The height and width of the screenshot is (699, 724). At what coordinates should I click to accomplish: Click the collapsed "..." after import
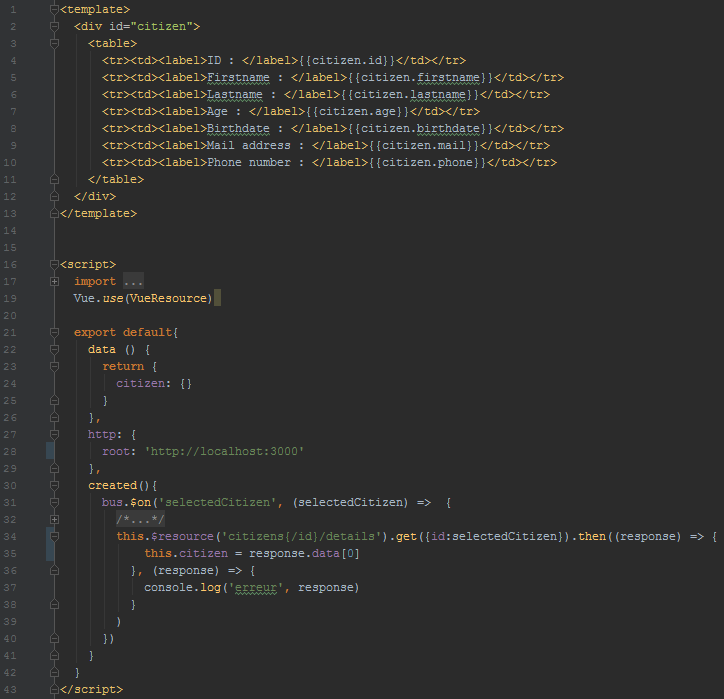coord(134,282)
